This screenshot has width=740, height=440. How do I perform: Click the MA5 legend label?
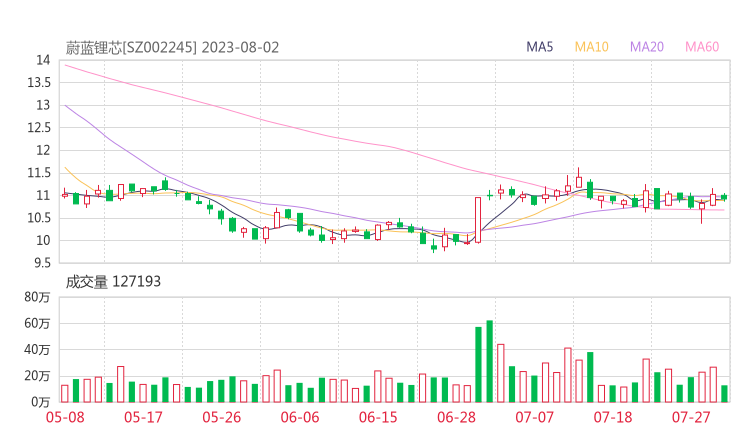point(539,47)
